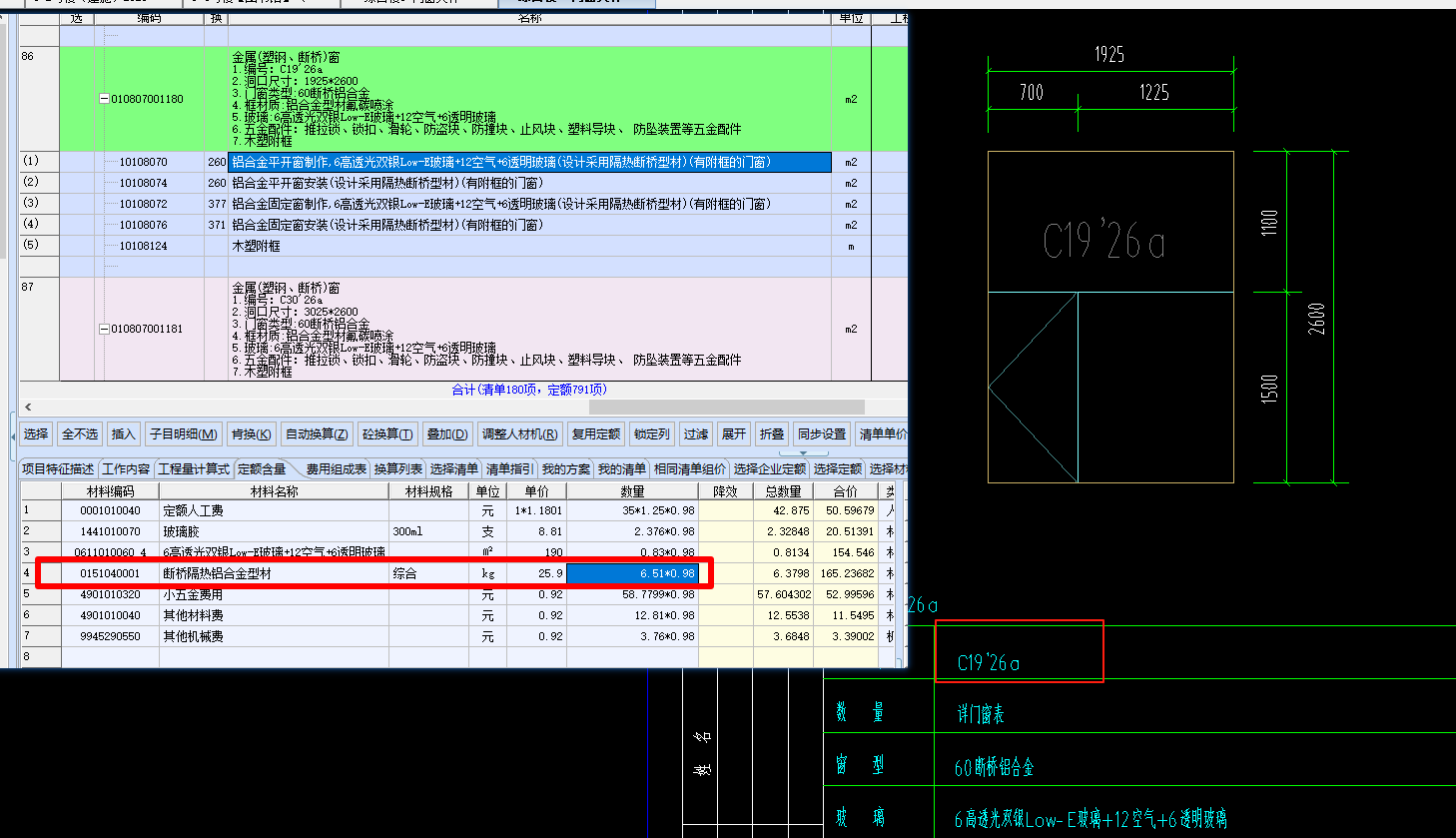The image size is (1456, 838).
Task: Click the 1925 dimension in CAD drawing
Action: click(1109, 55)
